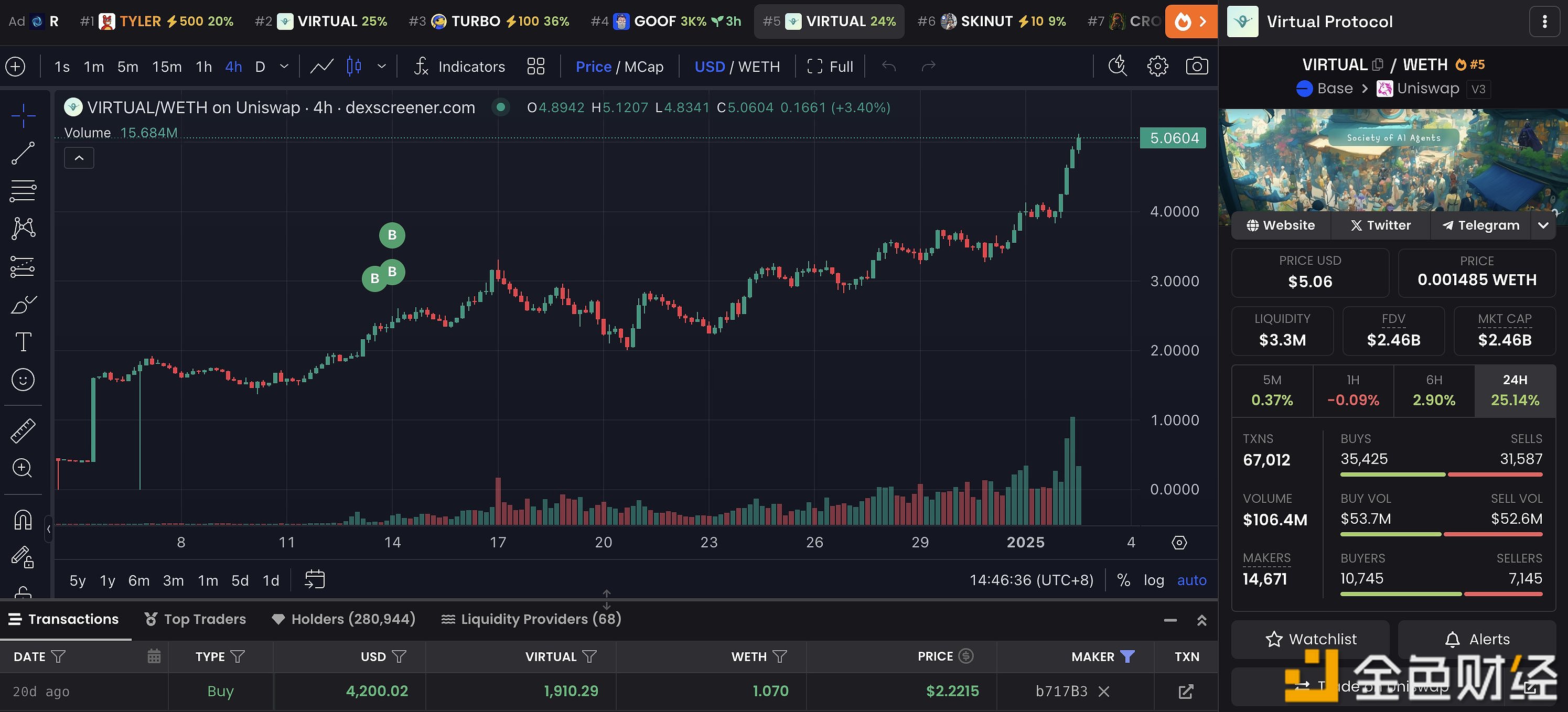This screenshot has width=1568, height=712.
Task: Collapse the left drawing toolbar arrow
Action: 49,529
